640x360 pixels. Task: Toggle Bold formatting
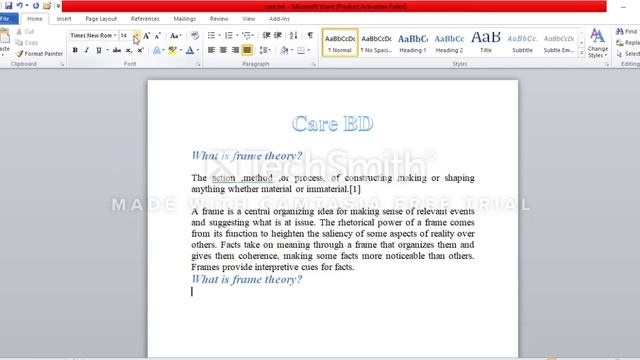(75, 50)
